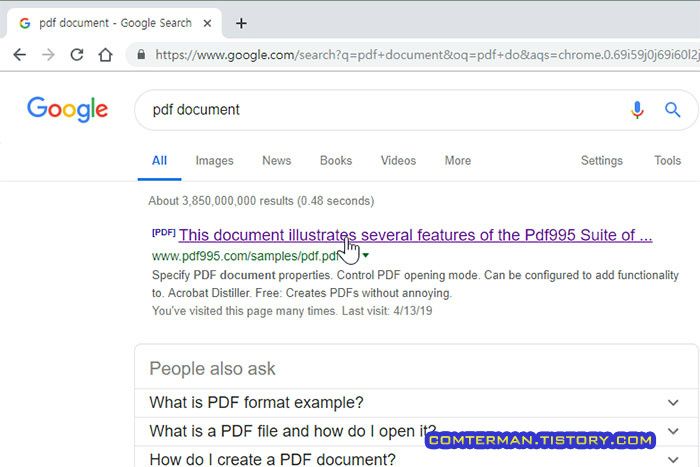Viewport: 700px width, 467px height.
Task: Start voice search with microphone icon
Action: 638,109
